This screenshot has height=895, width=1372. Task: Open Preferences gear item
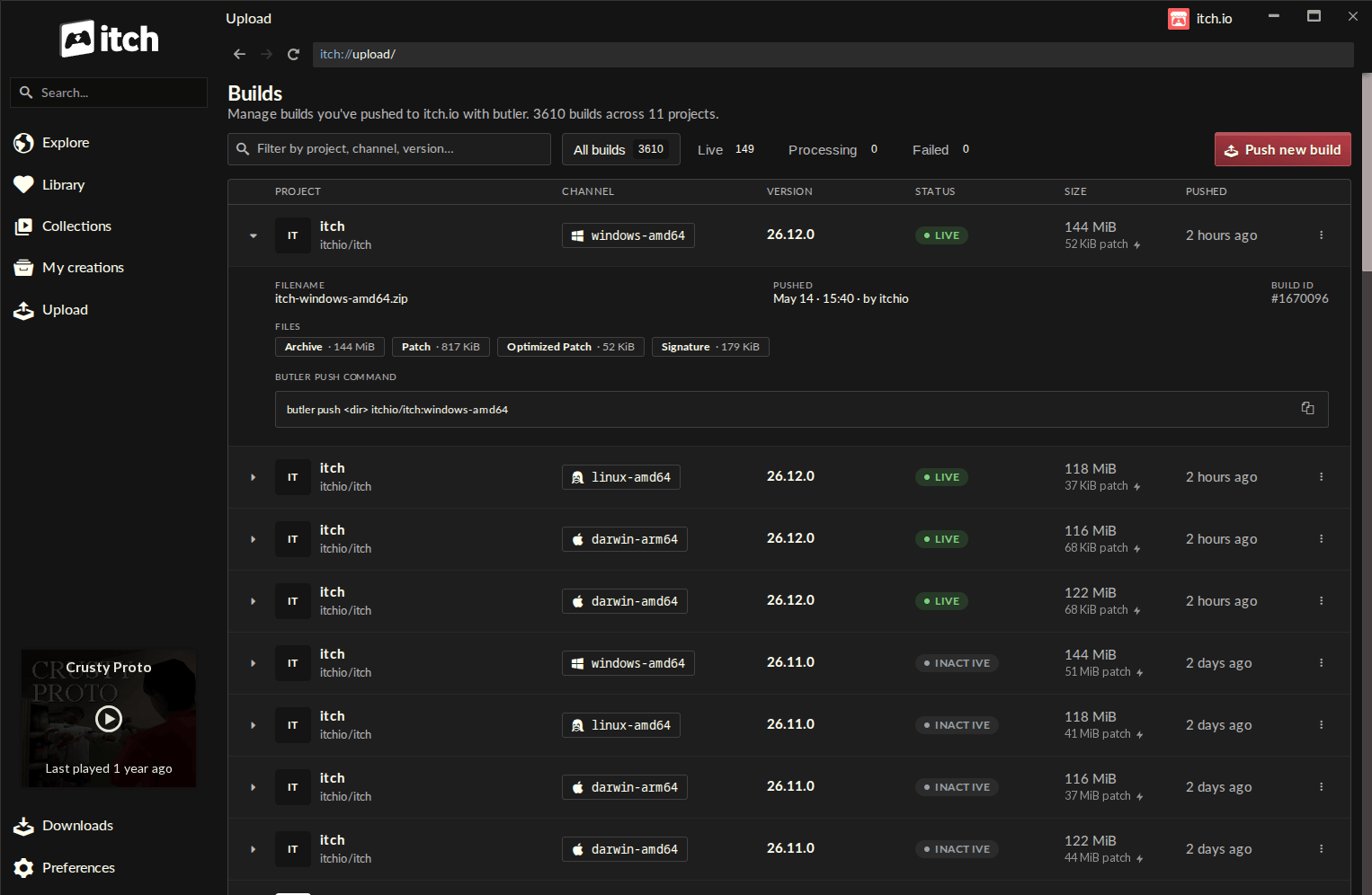[64, 868]
